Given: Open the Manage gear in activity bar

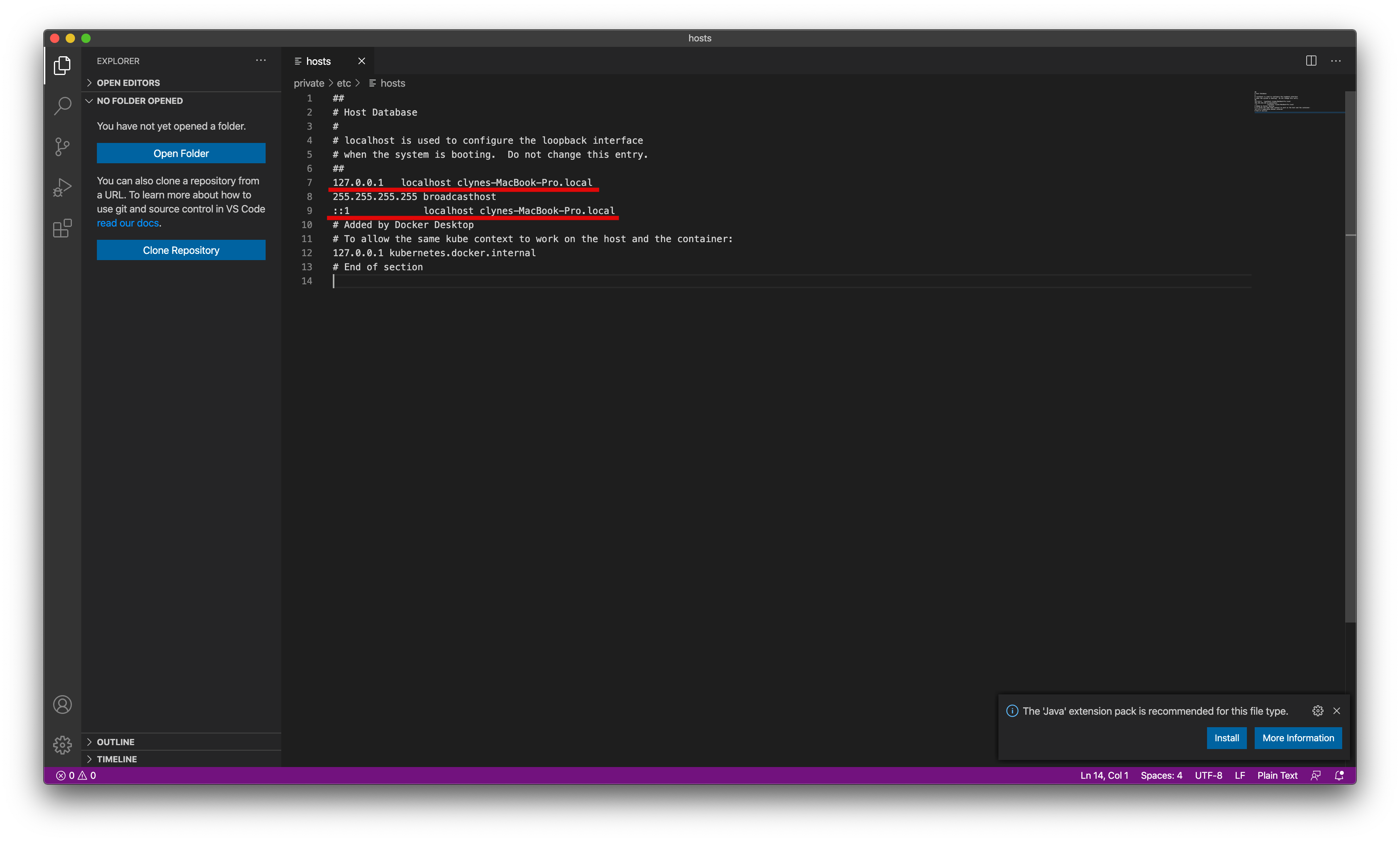Looking at the screenshot, I should coord(62,744).
